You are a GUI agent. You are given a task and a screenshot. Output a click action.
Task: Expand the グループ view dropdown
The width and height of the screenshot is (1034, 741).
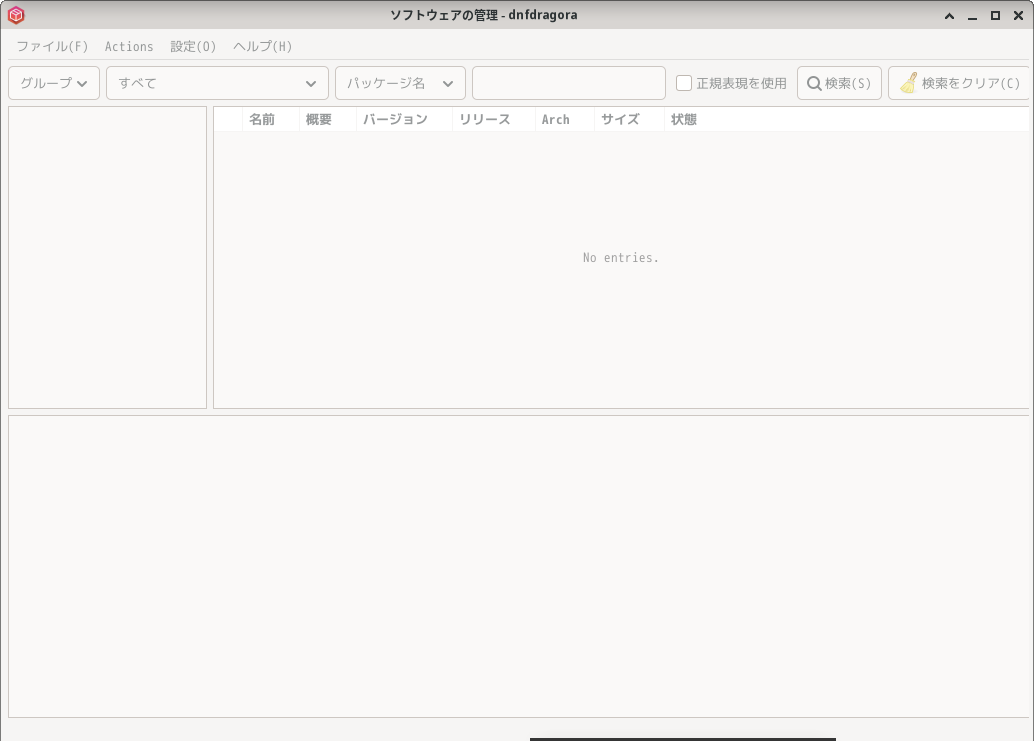click(54, 83)
